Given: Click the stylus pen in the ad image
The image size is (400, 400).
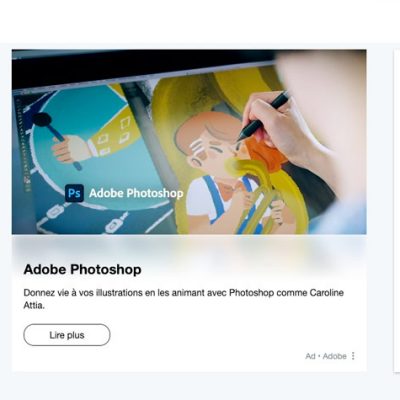Looking at the screenshot, I should point(263,116).
